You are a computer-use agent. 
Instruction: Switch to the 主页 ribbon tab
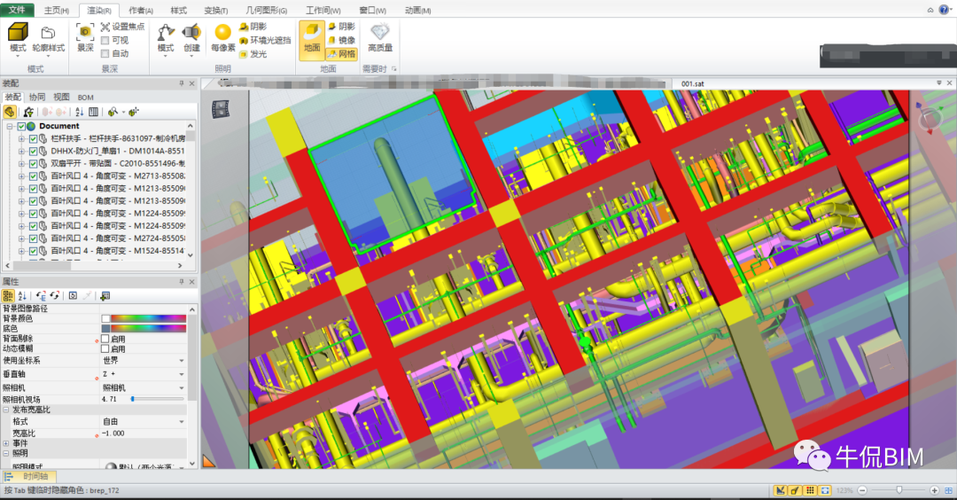pos(56,10)
